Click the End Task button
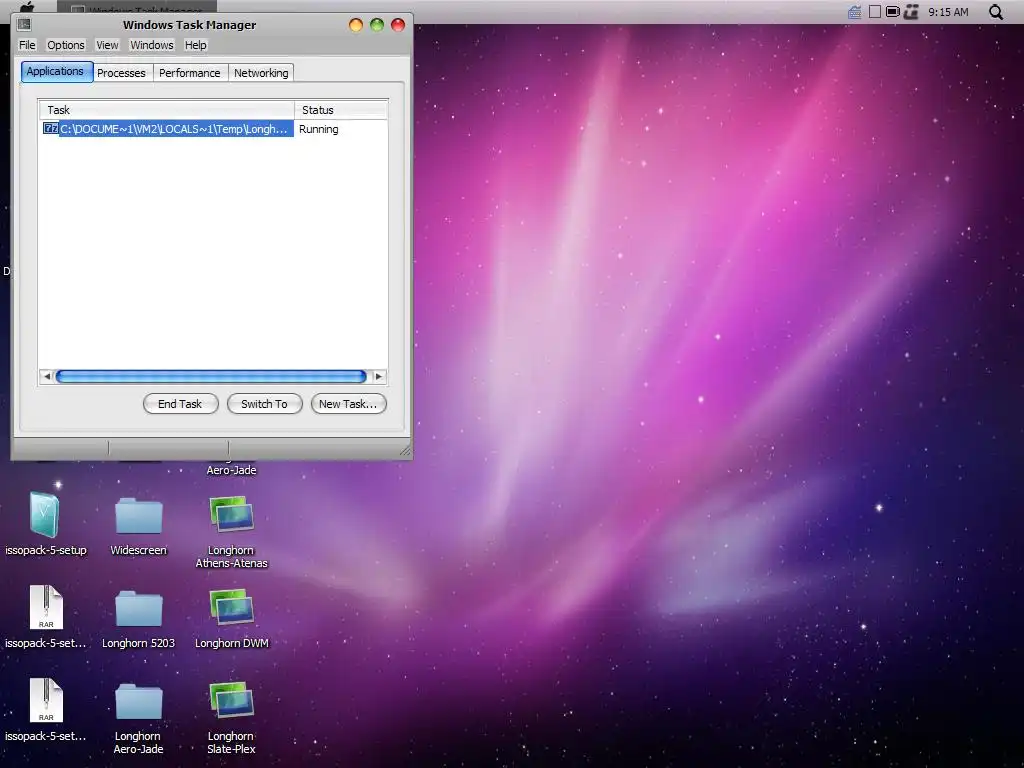This screenshot has height=768, width=1024. click(180, 404)
